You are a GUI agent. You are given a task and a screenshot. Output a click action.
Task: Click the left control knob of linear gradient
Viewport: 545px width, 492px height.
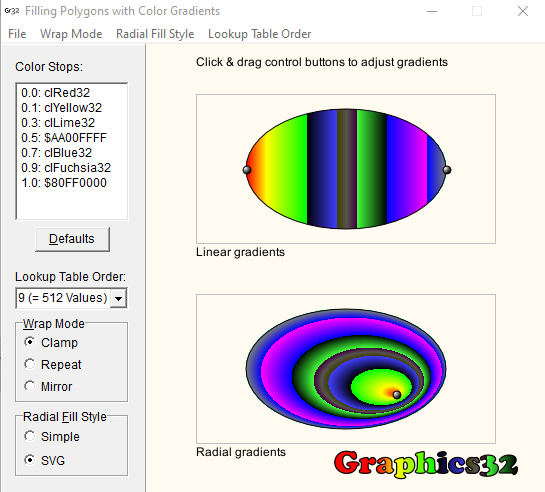point(247,170)
